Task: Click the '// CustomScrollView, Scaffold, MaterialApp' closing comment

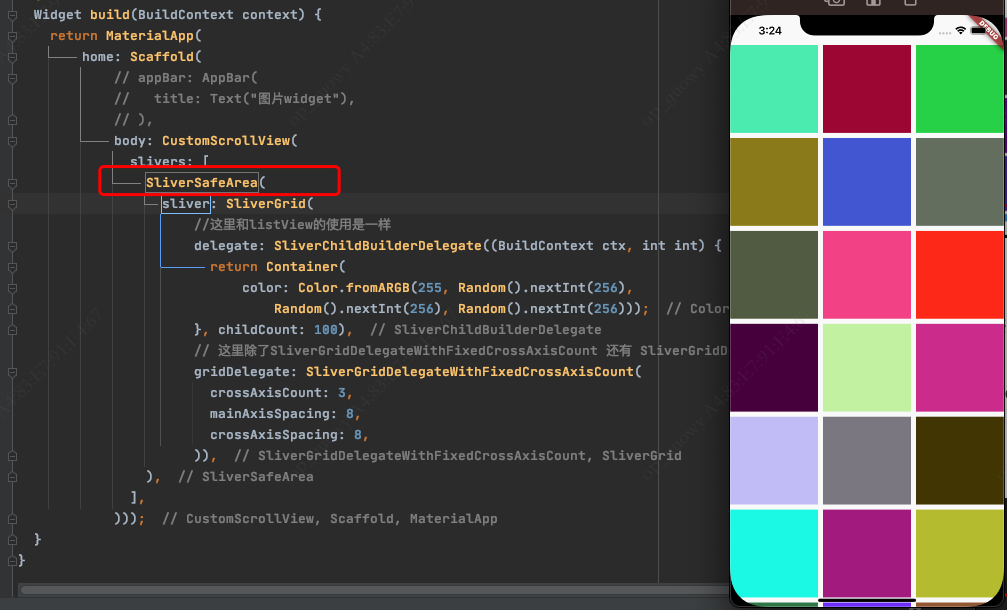Action: 329,519
